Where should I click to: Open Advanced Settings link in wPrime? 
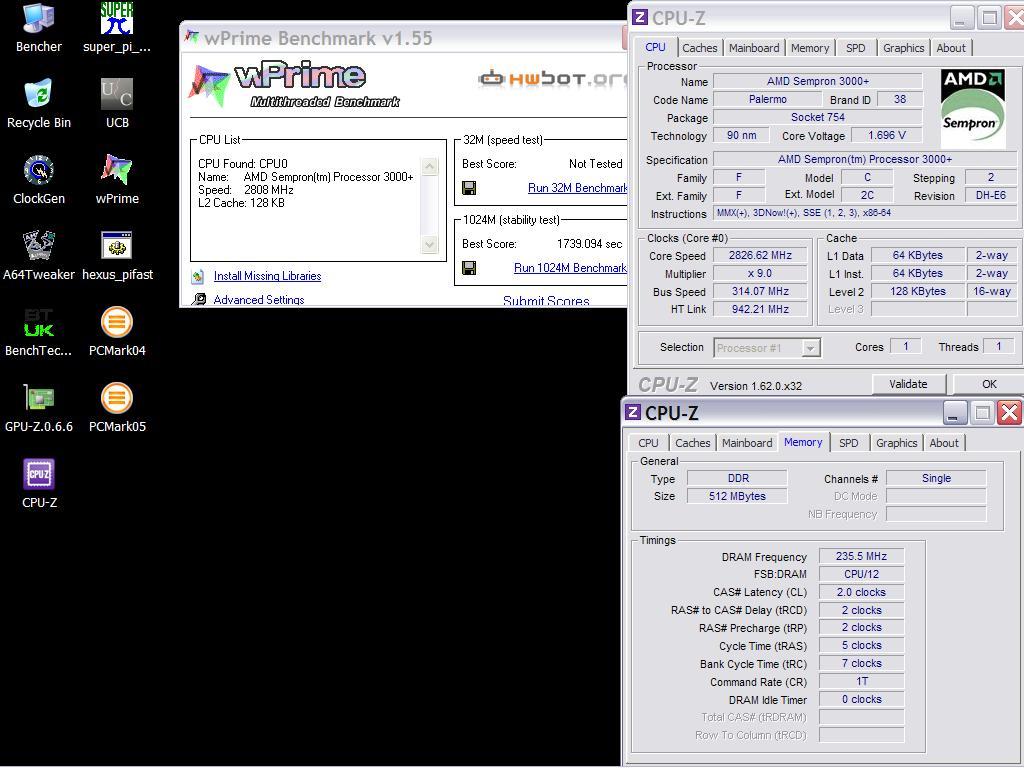259,300
